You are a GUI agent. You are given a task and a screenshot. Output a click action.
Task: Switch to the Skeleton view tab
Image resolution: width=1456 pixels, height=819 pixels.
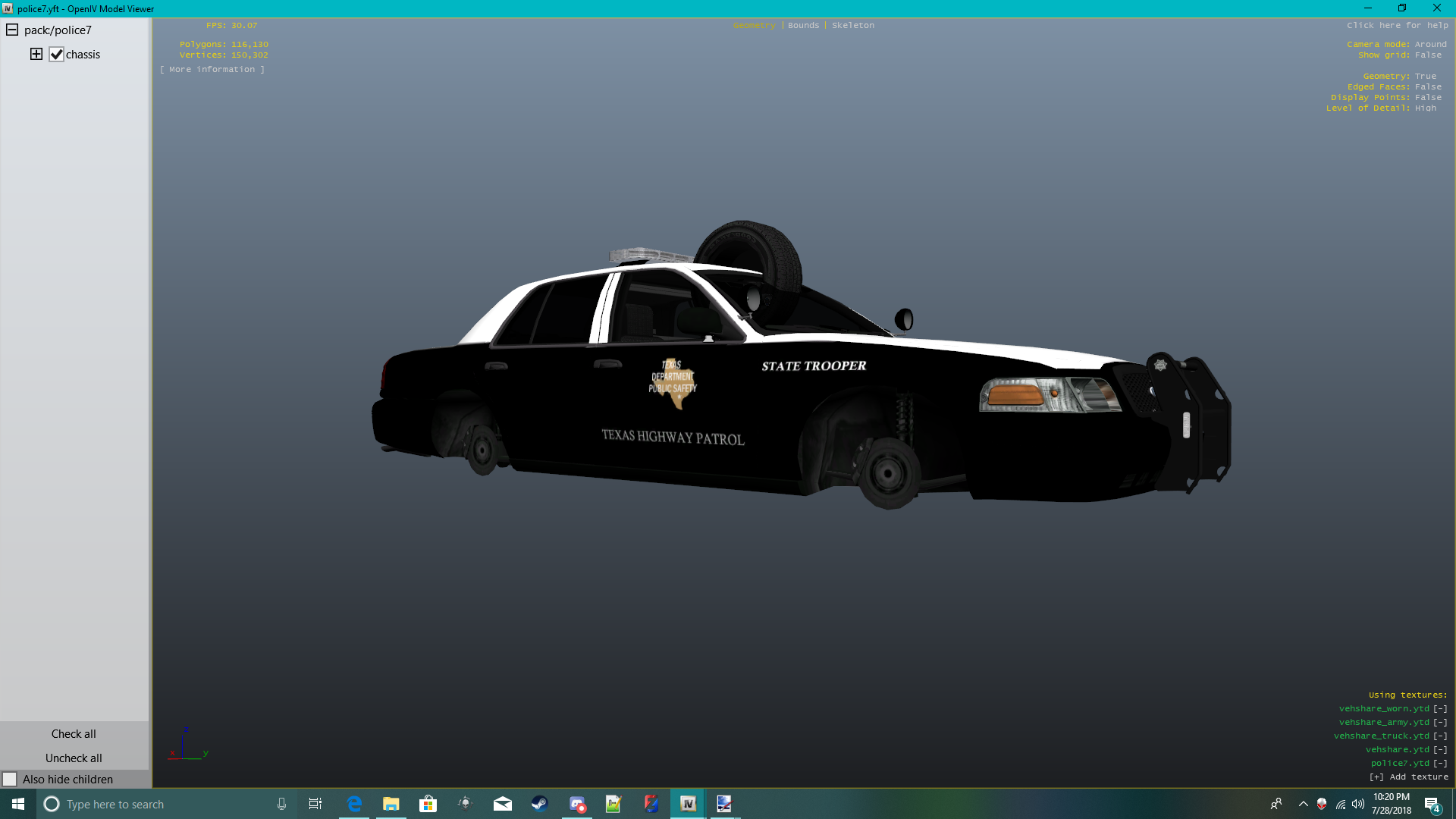(x=852, y=25)
